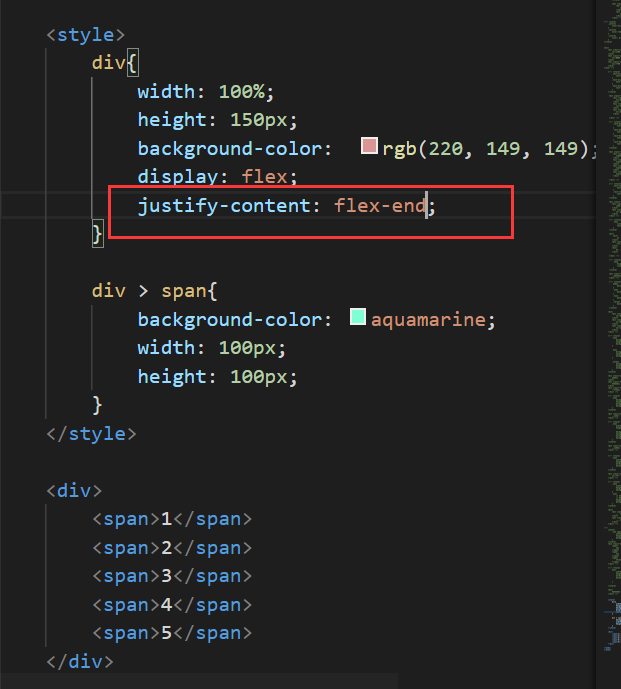Click the '<span>5</span>' line

[172, 633]
